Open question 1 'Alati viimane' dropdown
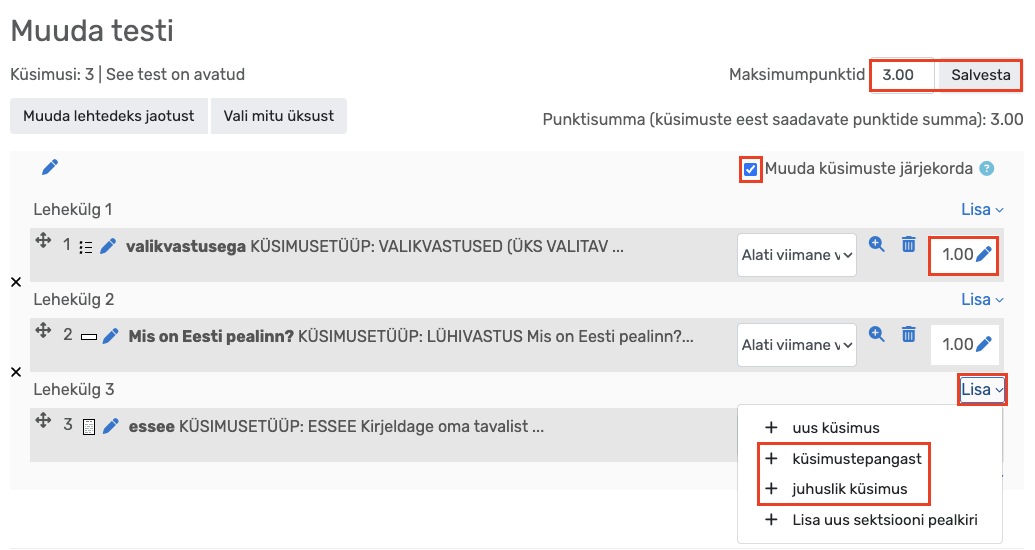The height and width of the screenshot is (550, 1035). (x=797, y=255)
